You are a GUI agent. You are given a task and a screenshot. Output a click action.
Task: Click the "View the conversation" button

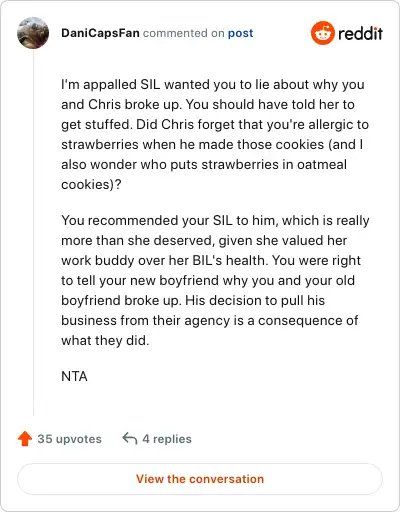200,479
